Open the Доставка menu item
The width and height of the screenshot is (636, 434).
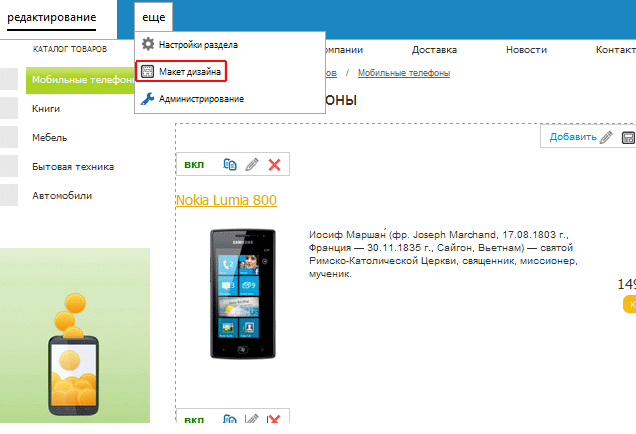click(434, 49)
